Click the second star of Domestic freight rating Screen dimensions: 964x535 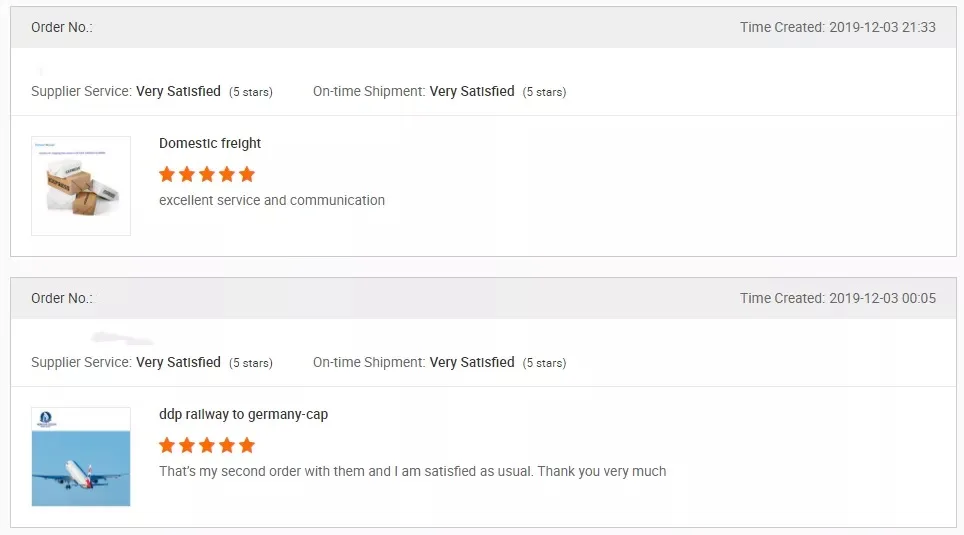[187, 174]
